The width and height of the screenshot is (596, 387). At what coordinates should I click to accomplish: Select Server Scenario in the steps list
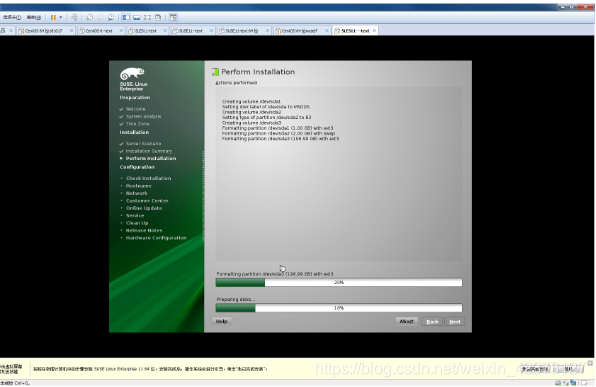pos(143,144)
